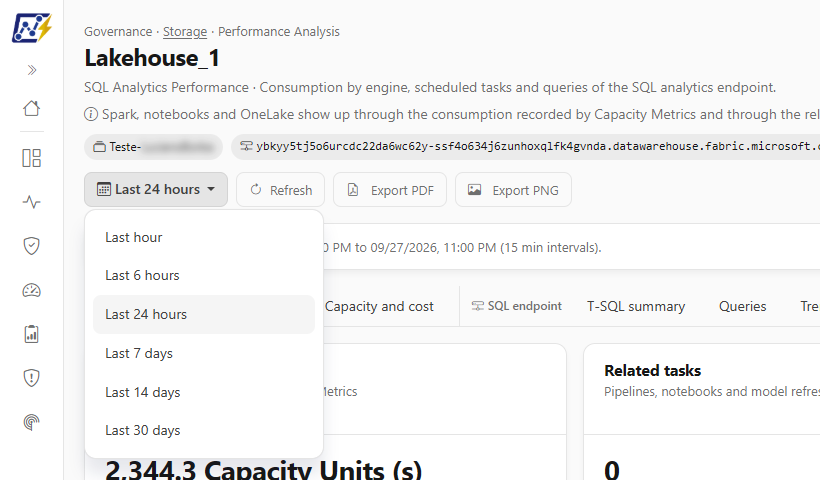This screenshot has width=820, height=480.
Task: Click the SQL endpoint group label
Action: click(516, 306)
